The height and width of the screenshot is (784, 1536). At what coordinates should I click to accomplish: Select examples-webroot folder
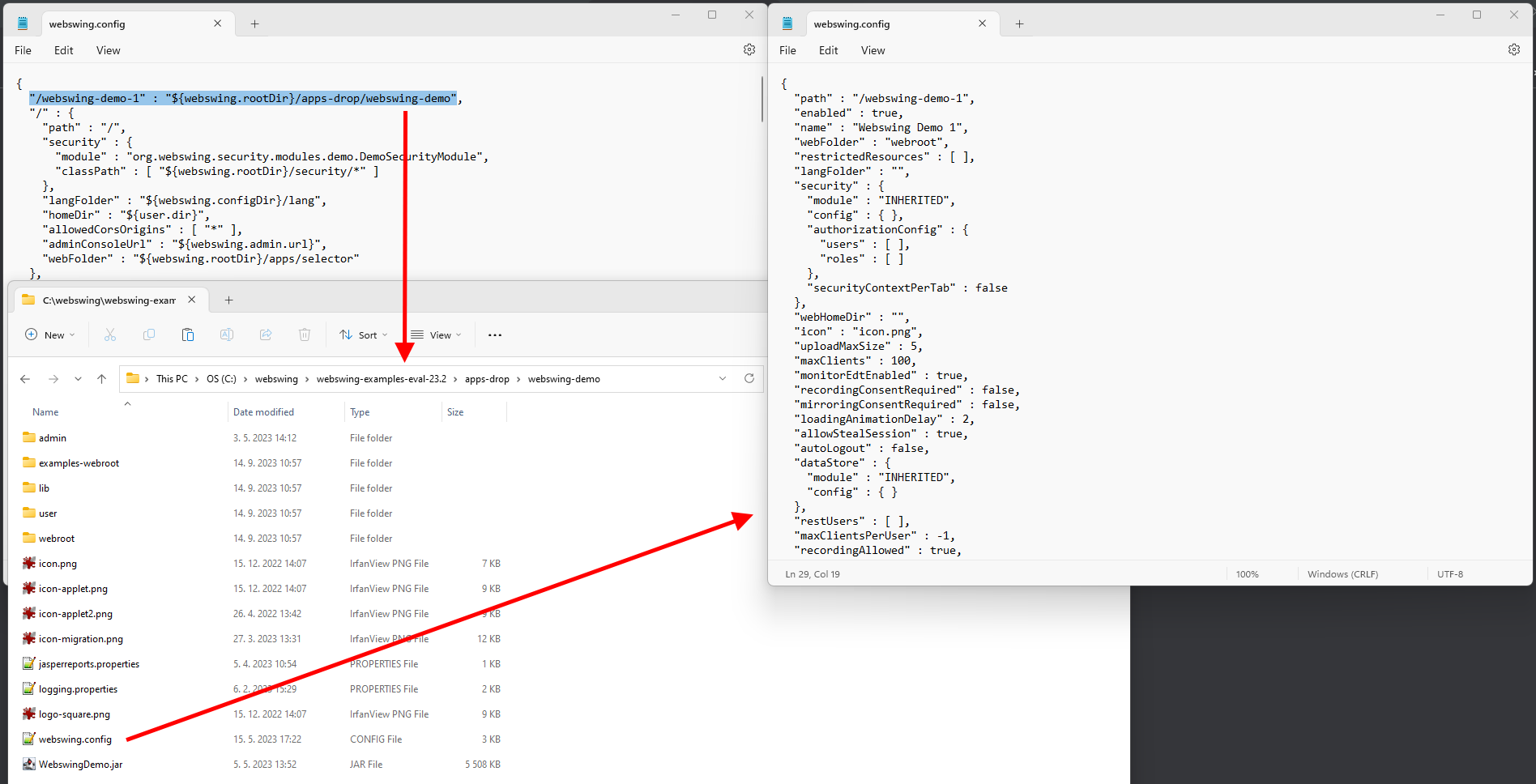pos(79,462)
